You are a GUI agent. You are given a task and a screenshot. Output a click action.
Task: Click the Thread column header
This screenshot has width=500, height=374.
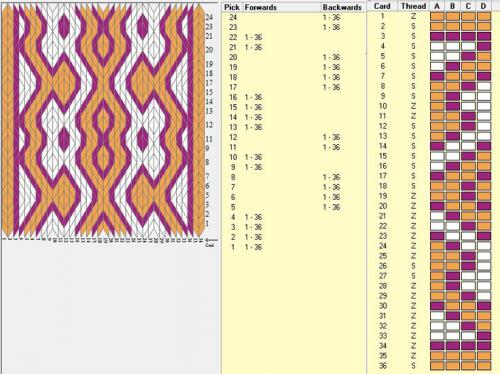point(413,6)
